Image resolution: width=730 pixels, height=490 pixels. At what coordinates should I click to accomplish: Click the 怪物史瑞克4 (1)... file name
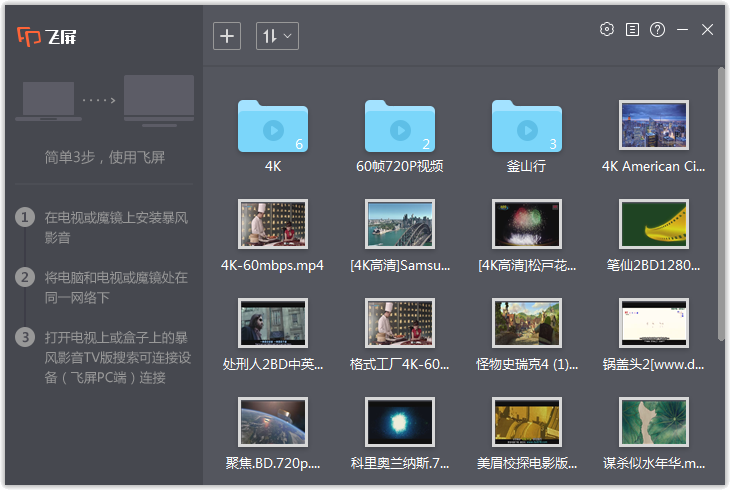coord(527,364)
